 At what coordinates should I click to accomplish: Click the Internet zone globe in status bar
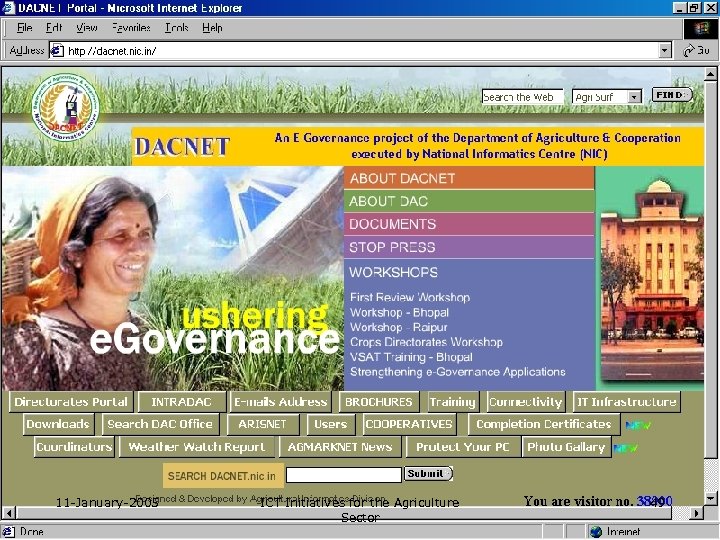tap(596, 532)
